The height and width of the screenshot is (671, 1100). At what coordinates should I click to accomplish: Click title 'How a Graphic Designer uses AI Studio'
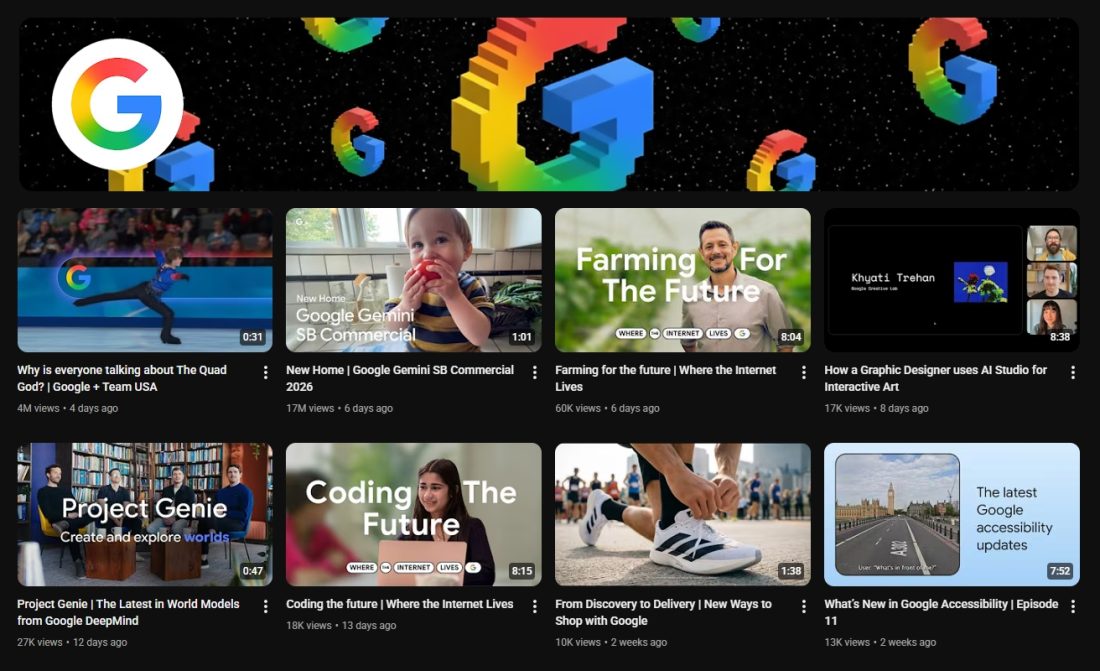click(935, 378)
